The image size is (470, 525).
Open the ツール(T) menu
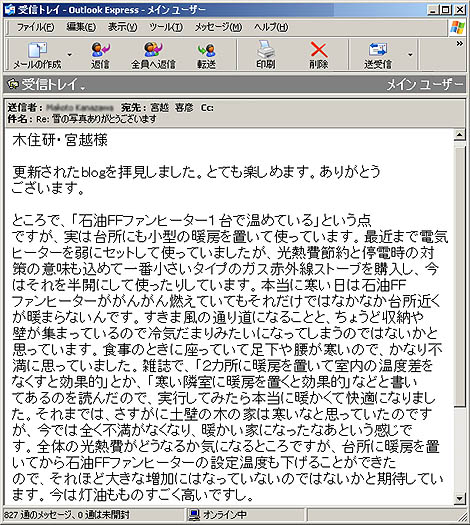tap(166, 27)
